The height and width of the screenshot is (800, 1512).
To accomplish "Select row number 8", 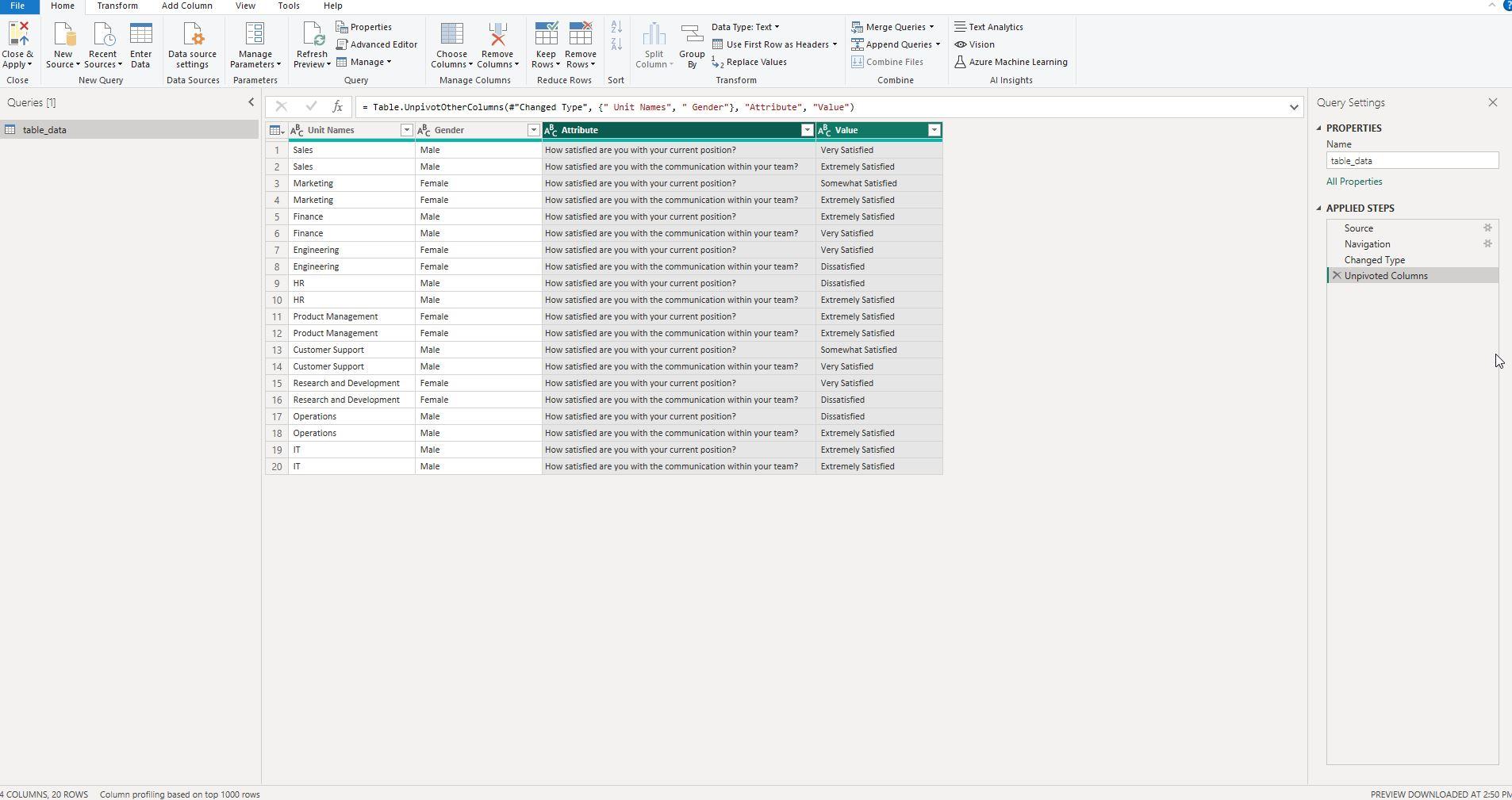I will [277, 266].
